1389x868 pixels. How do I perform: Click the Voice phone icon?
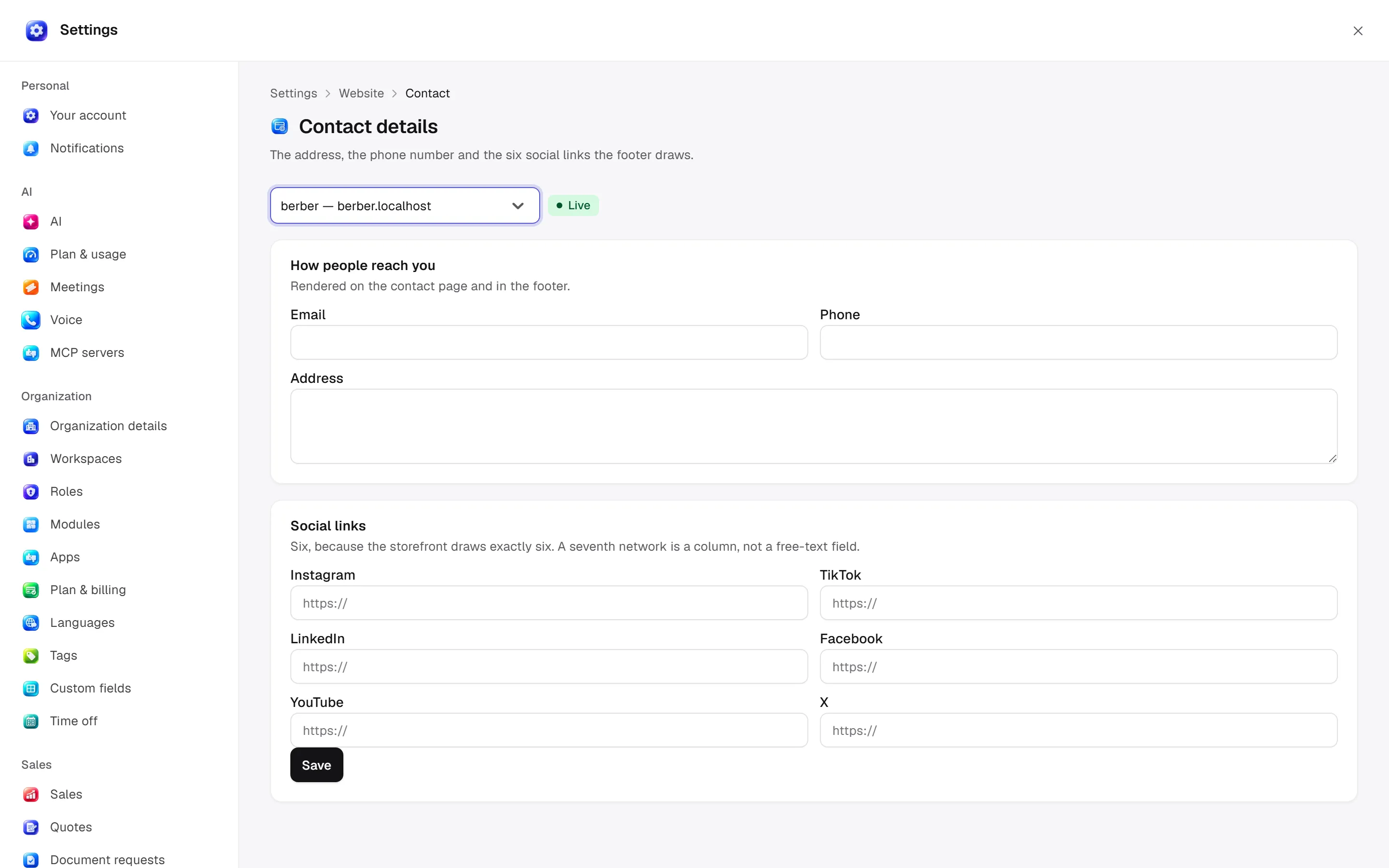[31, 320]
